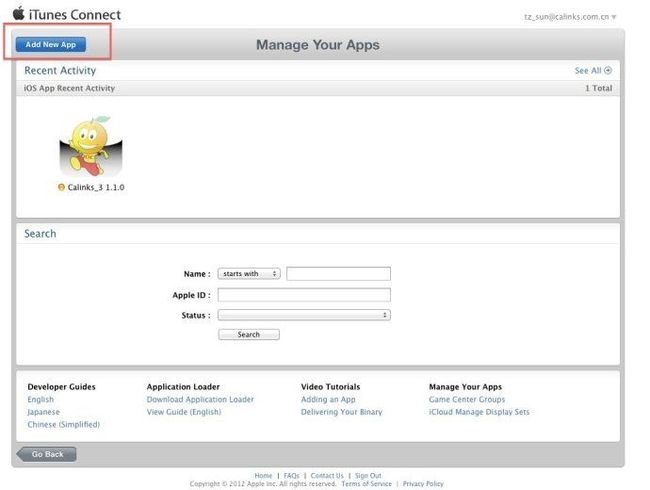Click the iOS App Recent Activity row

[x=318, y=88]
